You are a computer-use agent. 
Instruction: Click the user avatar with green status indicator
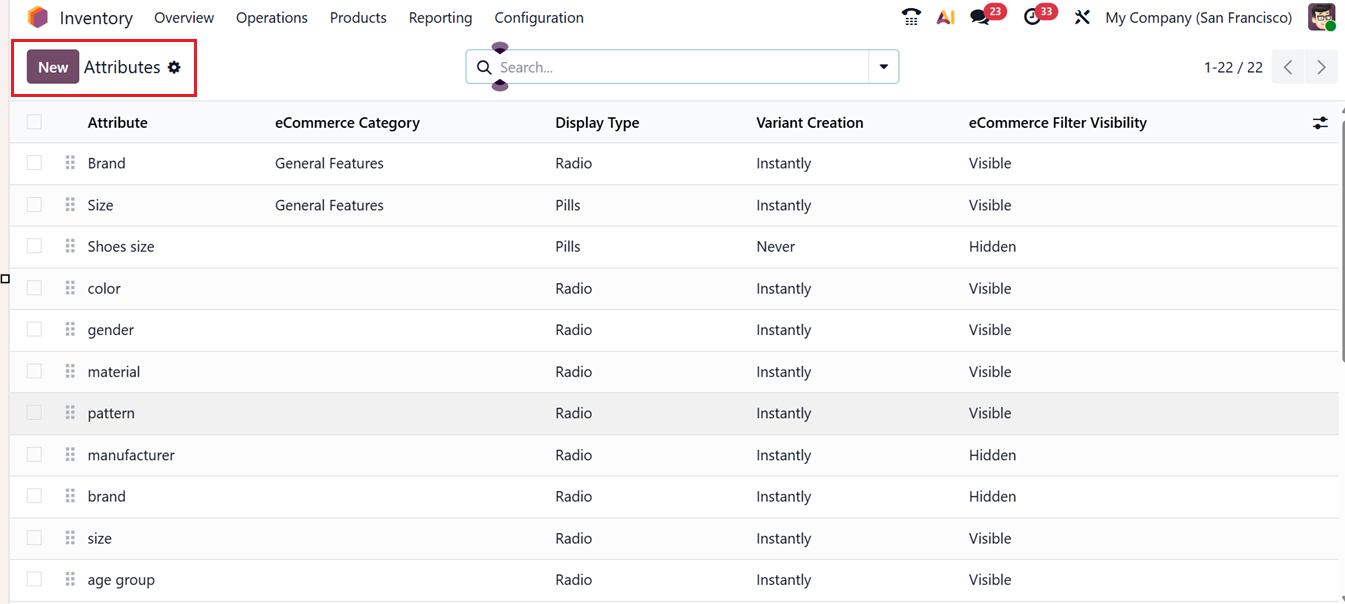[x=1322, y=17]
